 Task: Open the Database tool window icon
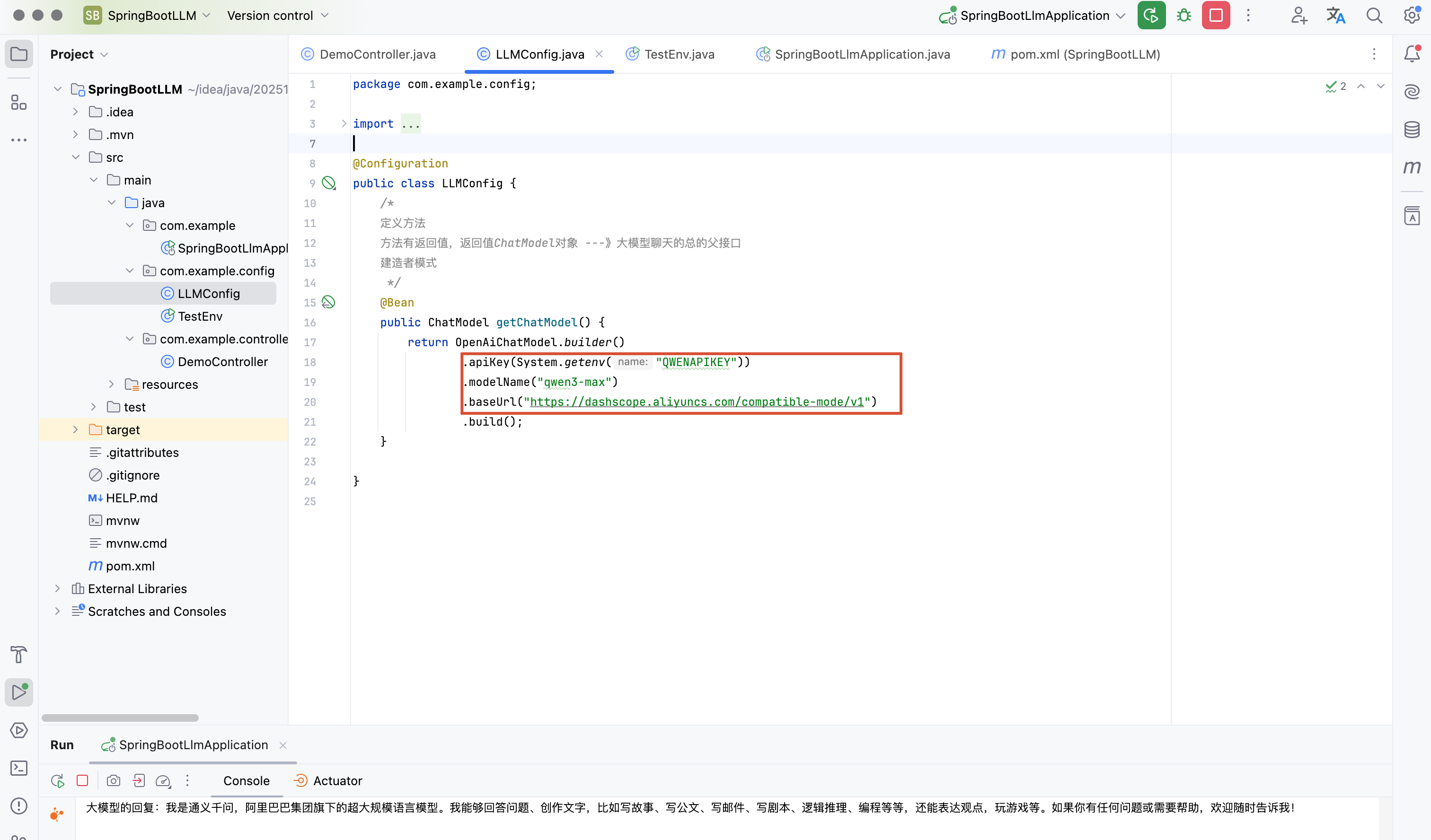(x=1412, y=130)
